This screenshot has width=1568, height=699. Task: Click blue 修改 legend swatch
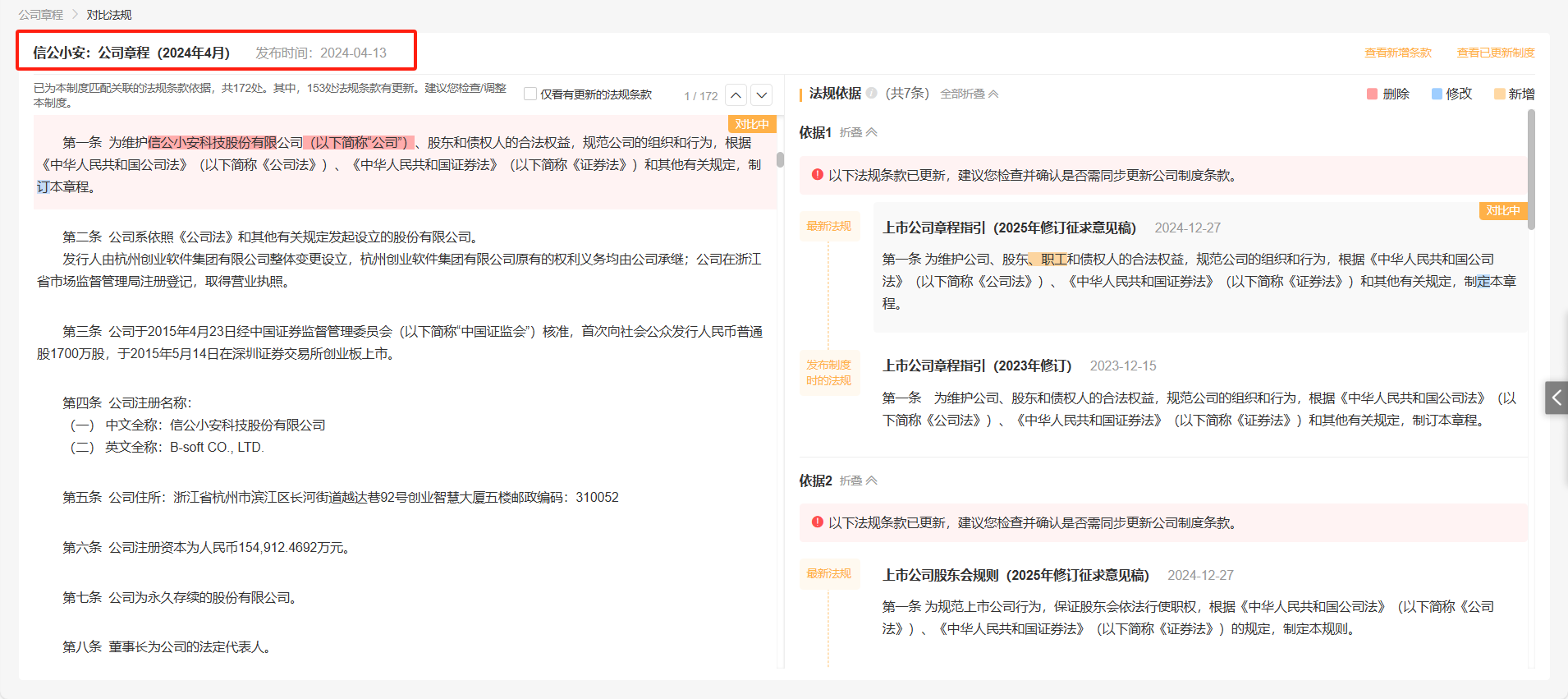(1437, 94)
